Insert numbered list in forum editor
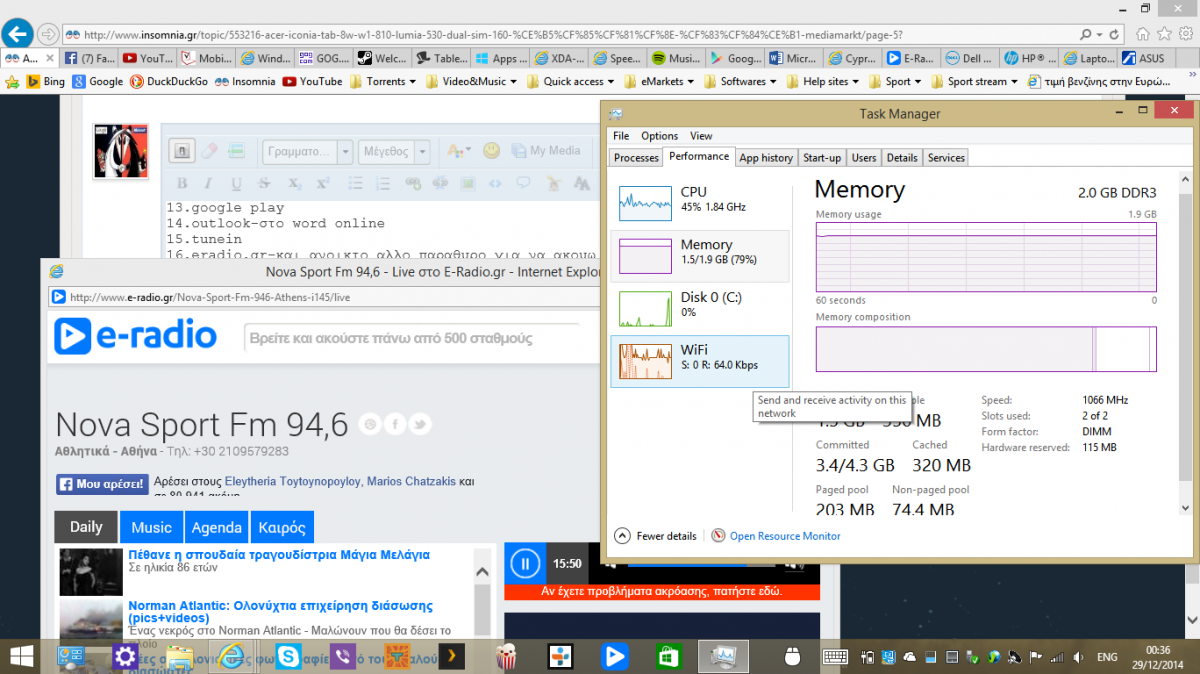The height and width of the screenshot is (674, 1200). (384, 184)
